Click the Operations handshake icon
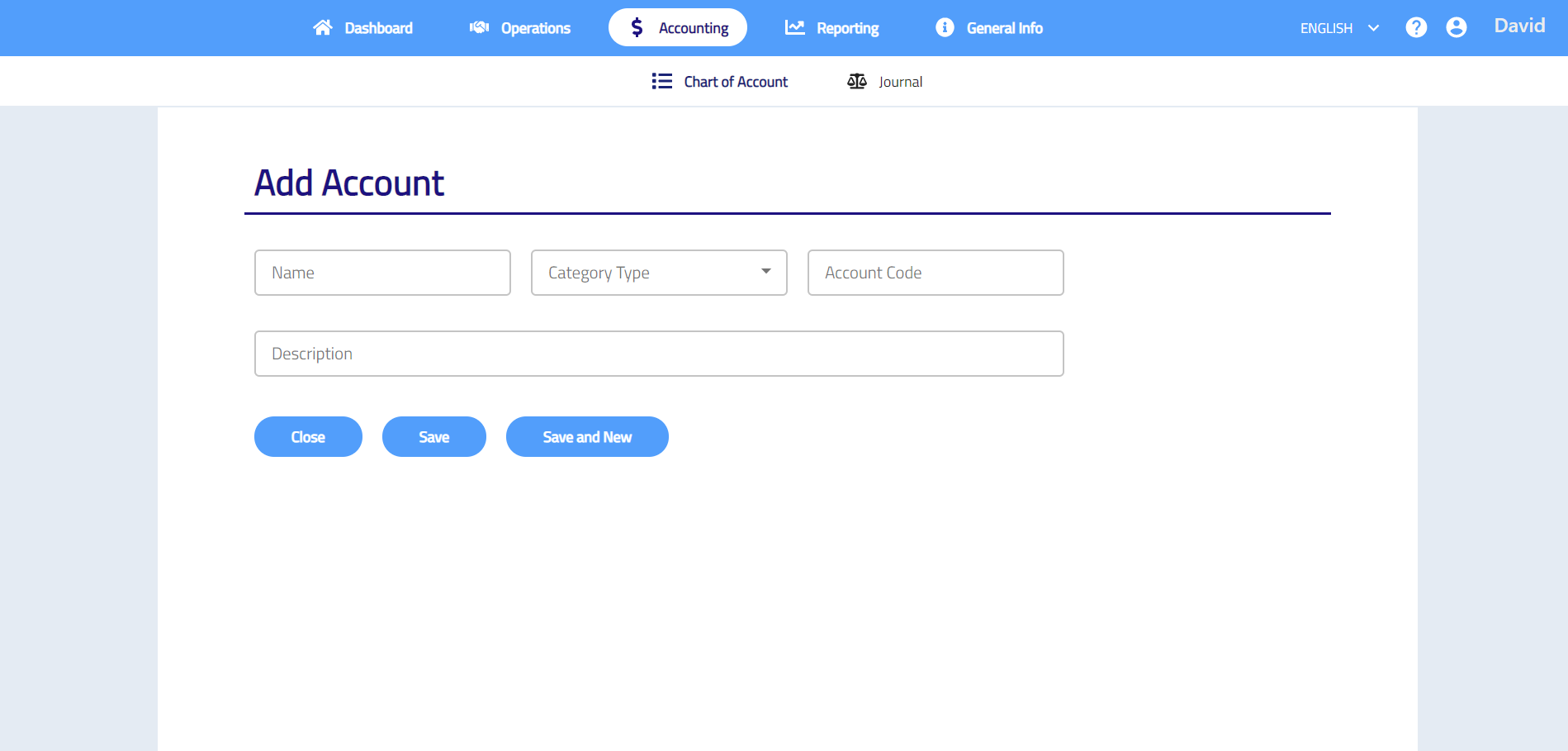This screenshot has height=751, width=1568. [479, 28]
